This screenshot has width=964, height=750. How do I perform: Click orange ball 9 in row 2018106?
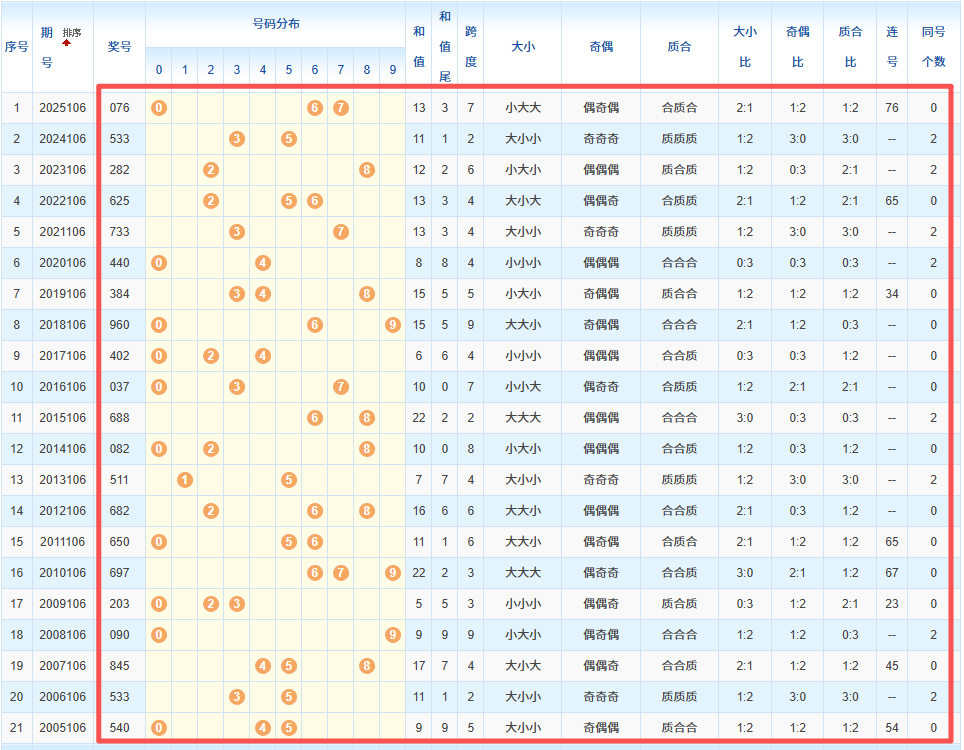pos(393,325)
